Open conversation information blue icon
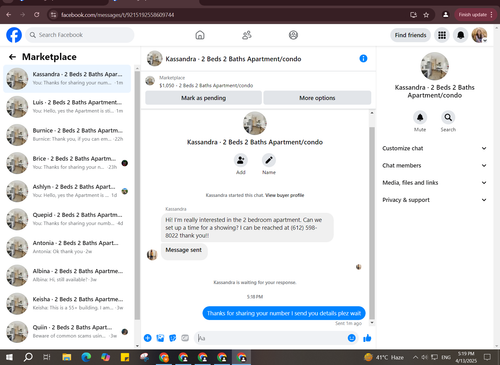 pyautogui.click(x=363, y=59)
